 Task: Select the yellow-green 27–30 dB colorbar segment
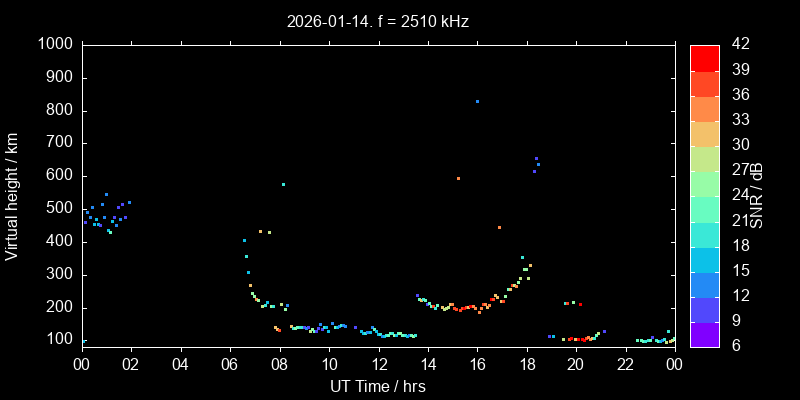coord(705,158)
